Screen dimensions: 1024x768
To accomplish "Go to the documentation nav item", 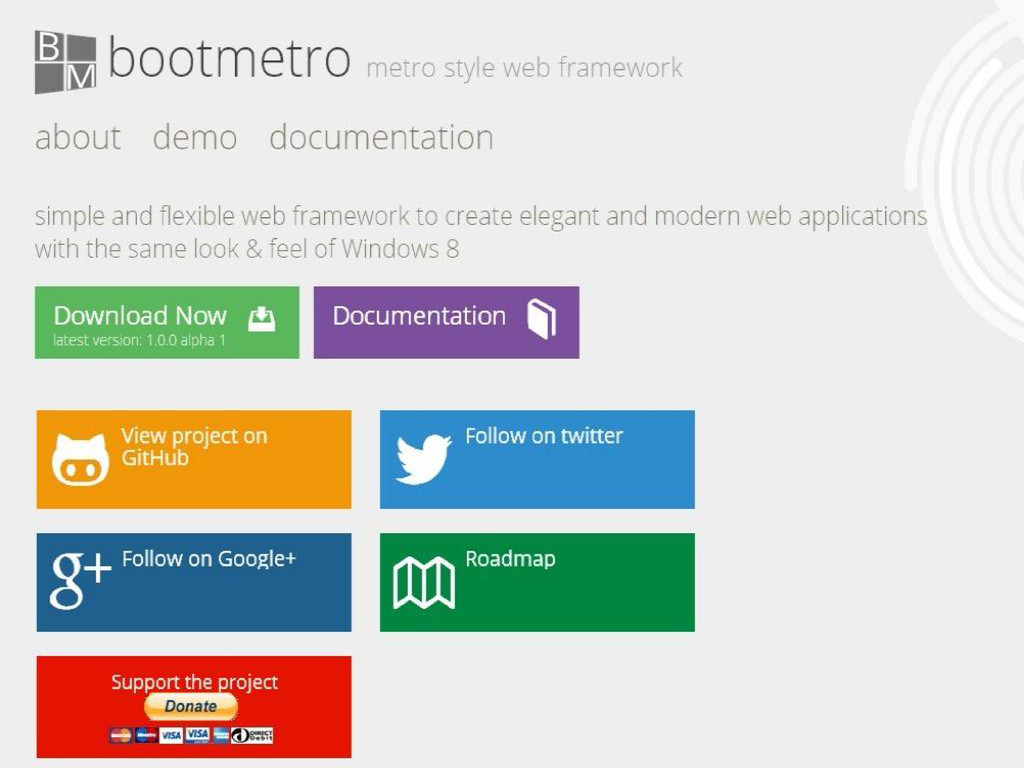I will point(381,138).
